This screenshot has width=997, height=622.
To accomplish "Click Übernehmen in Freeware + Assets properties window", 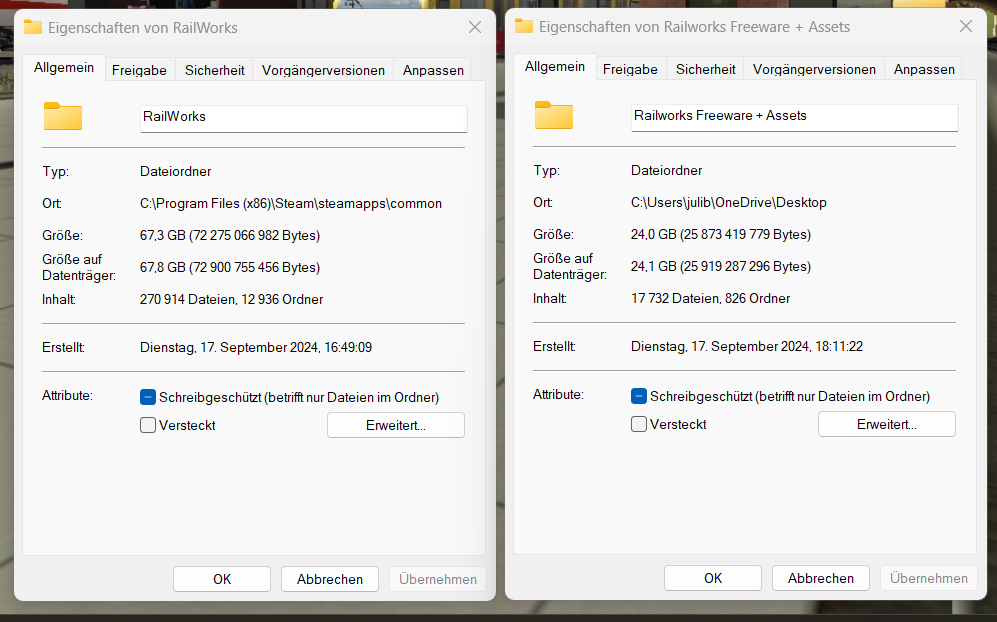I will point(929,577).
